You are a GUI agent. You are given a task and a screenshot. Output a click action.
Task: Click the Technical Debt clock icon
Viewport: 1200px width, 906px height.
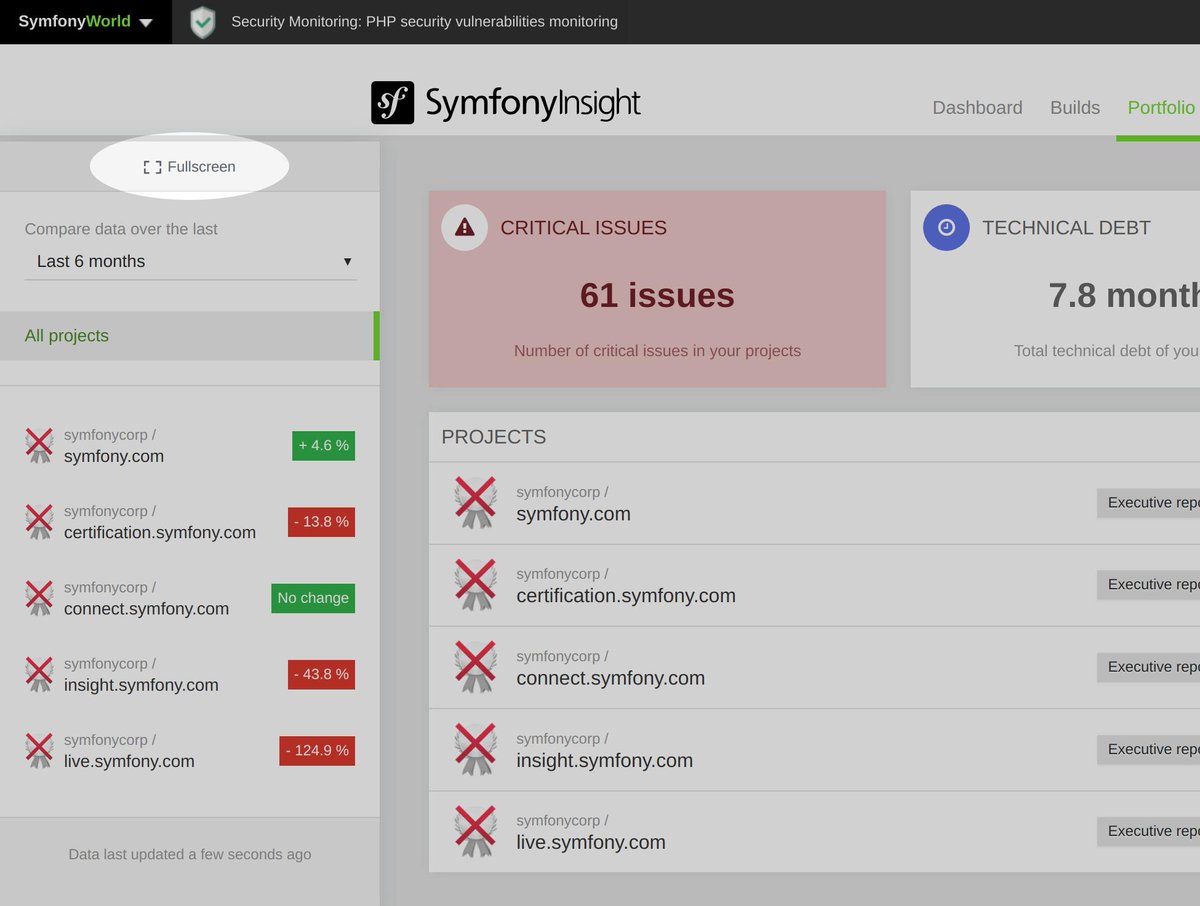click(946, 227)
